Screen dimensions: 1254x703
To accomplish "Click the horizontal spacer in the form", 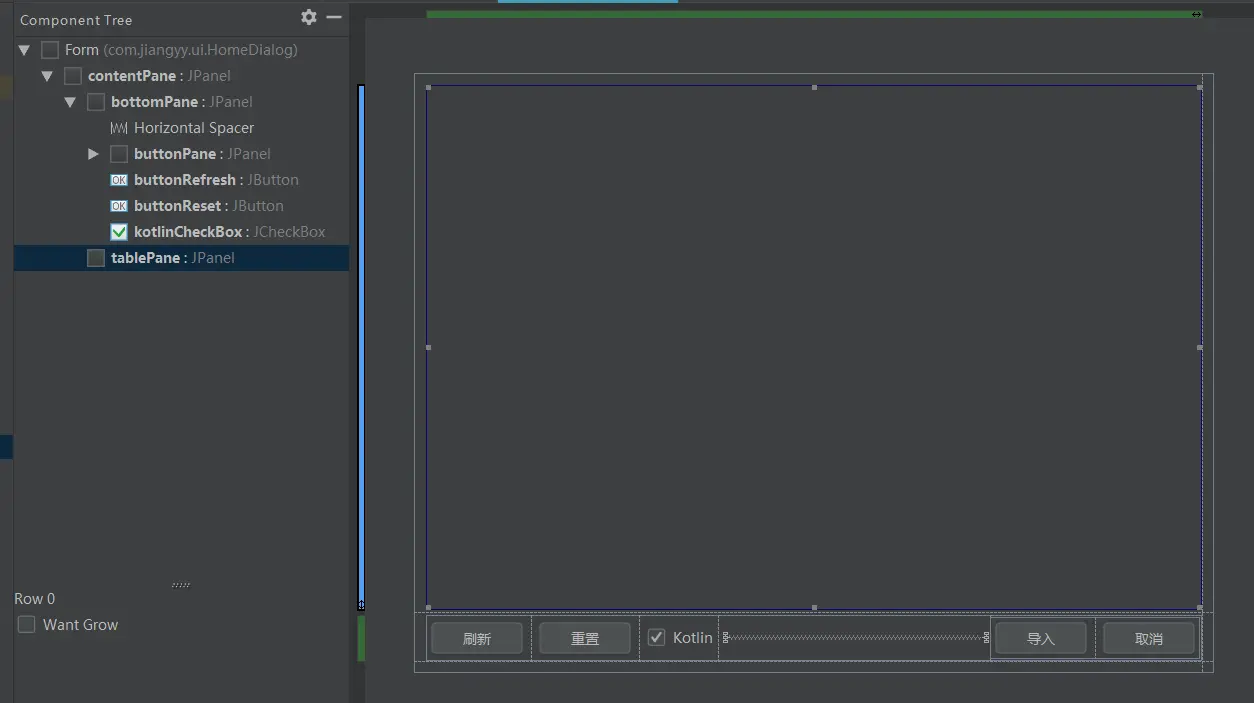I will pyautogui.click(x=856, y=637).
